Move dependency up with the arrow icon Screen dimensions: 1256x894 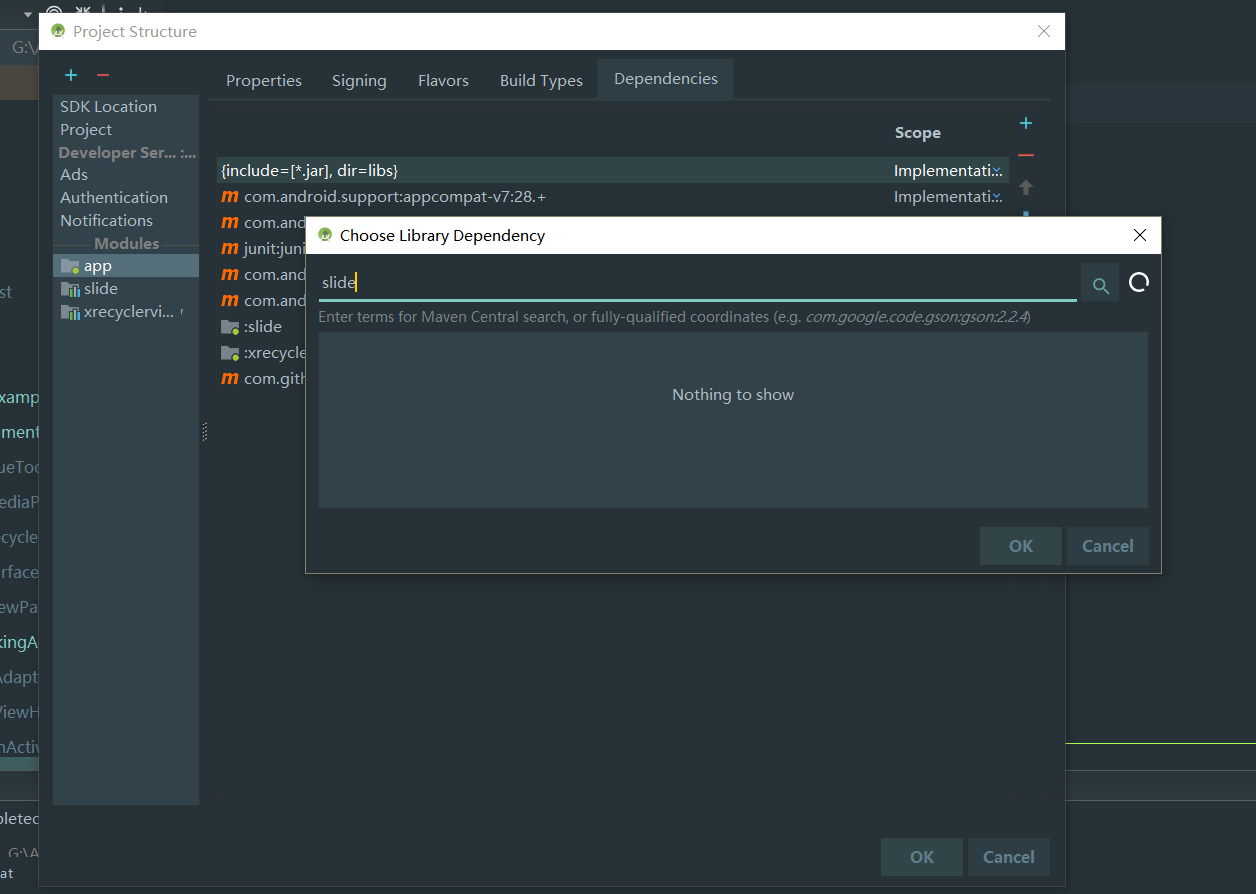click(x=1026, y=187)
